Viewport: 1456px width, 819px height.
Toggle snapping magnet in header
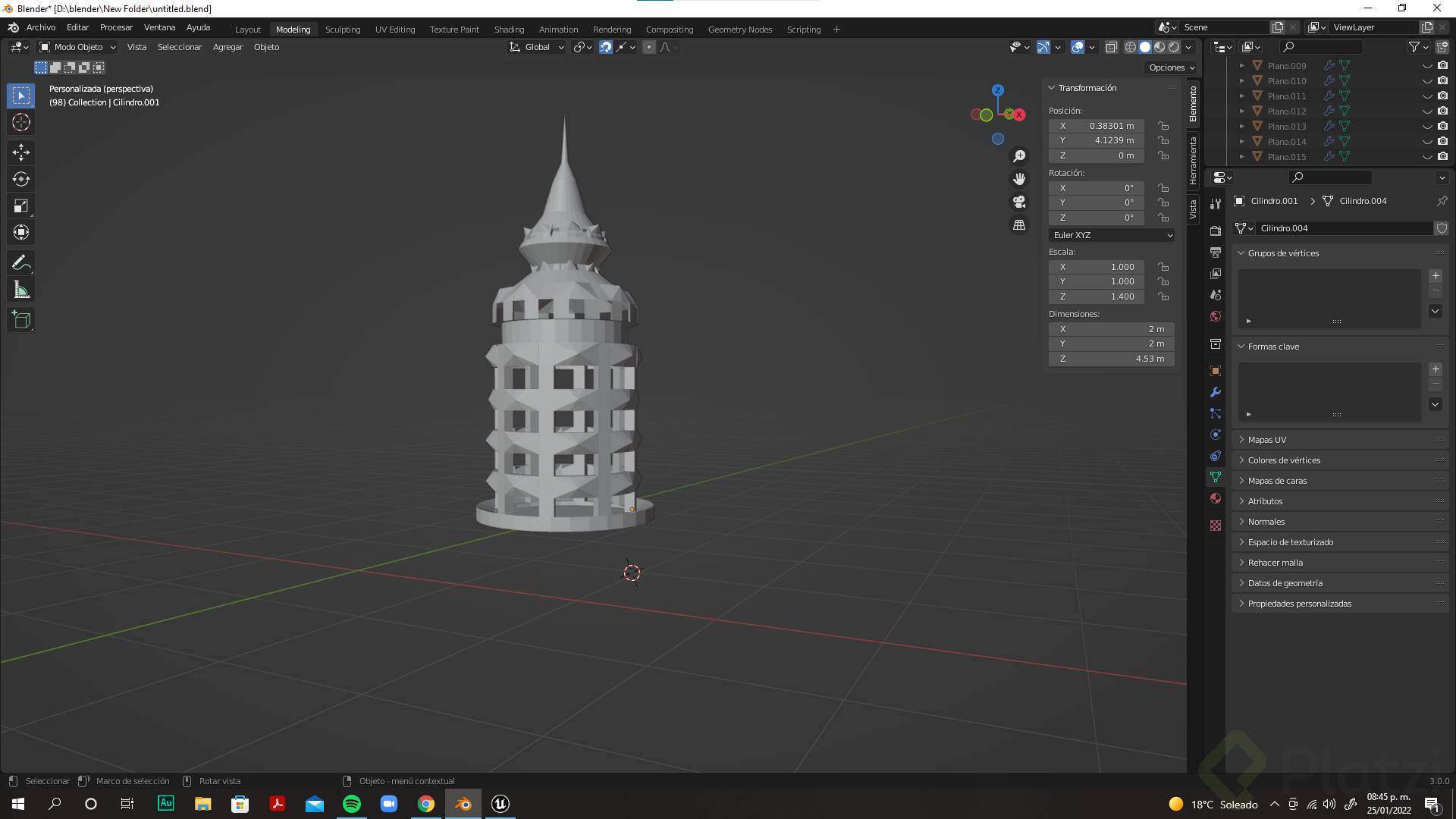coord(606,47)
